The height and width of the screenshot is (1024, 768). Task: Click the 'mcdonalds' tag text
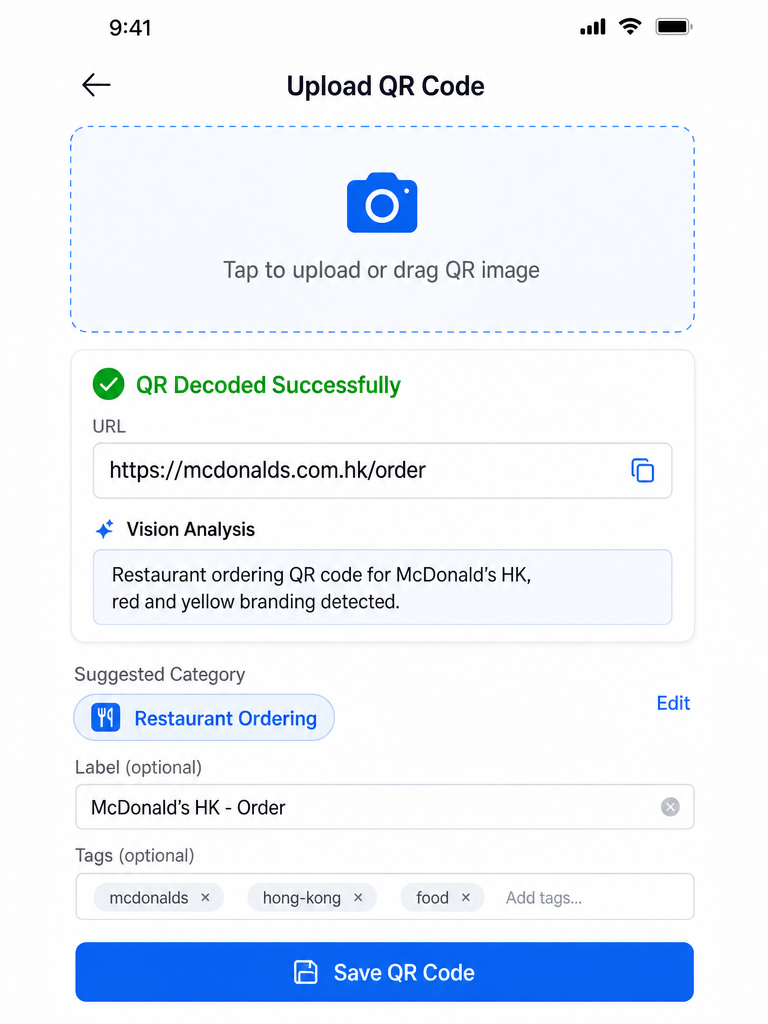point(149,898)
